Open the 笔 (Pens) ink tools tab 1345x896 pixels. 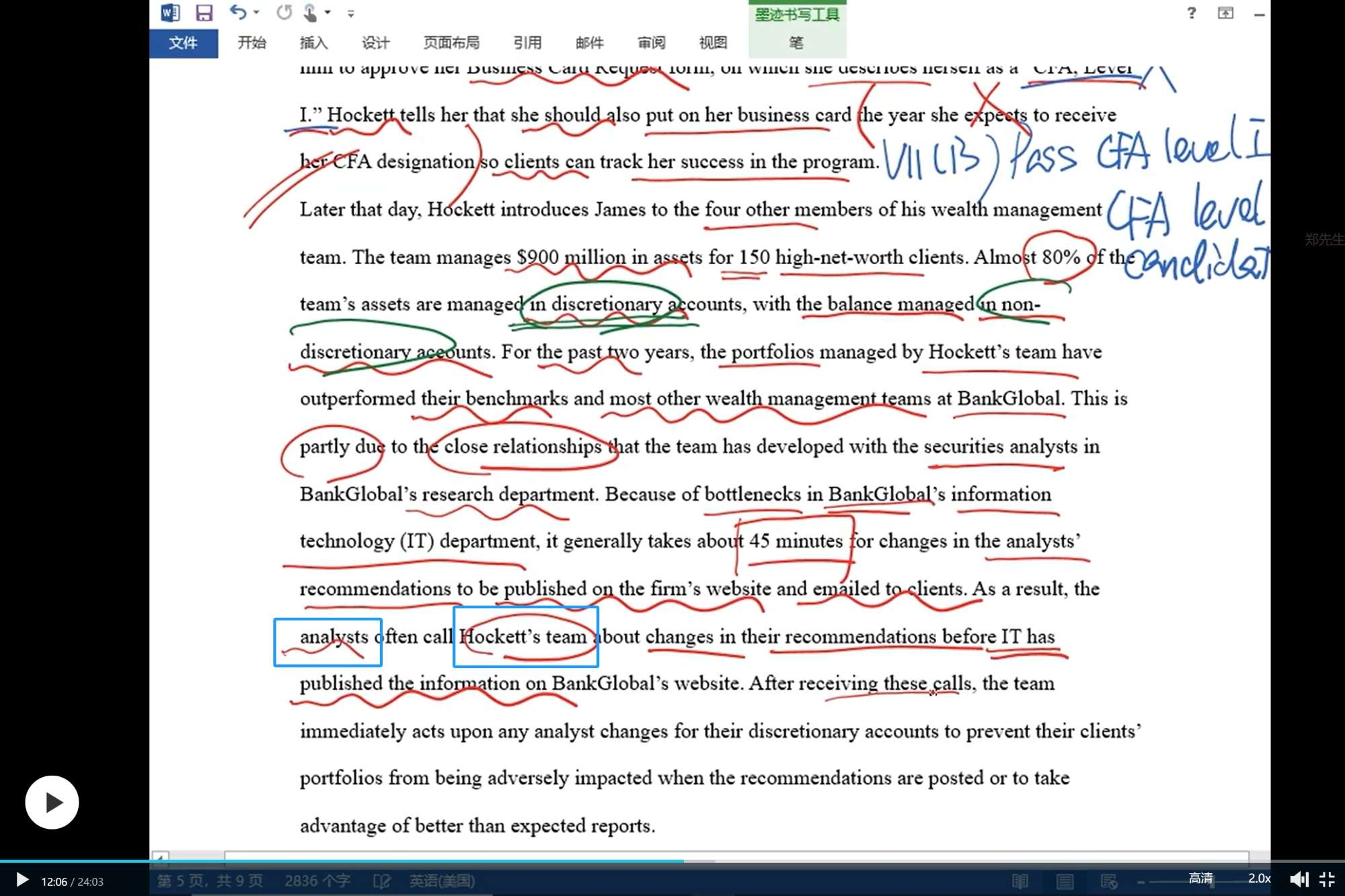796,43
